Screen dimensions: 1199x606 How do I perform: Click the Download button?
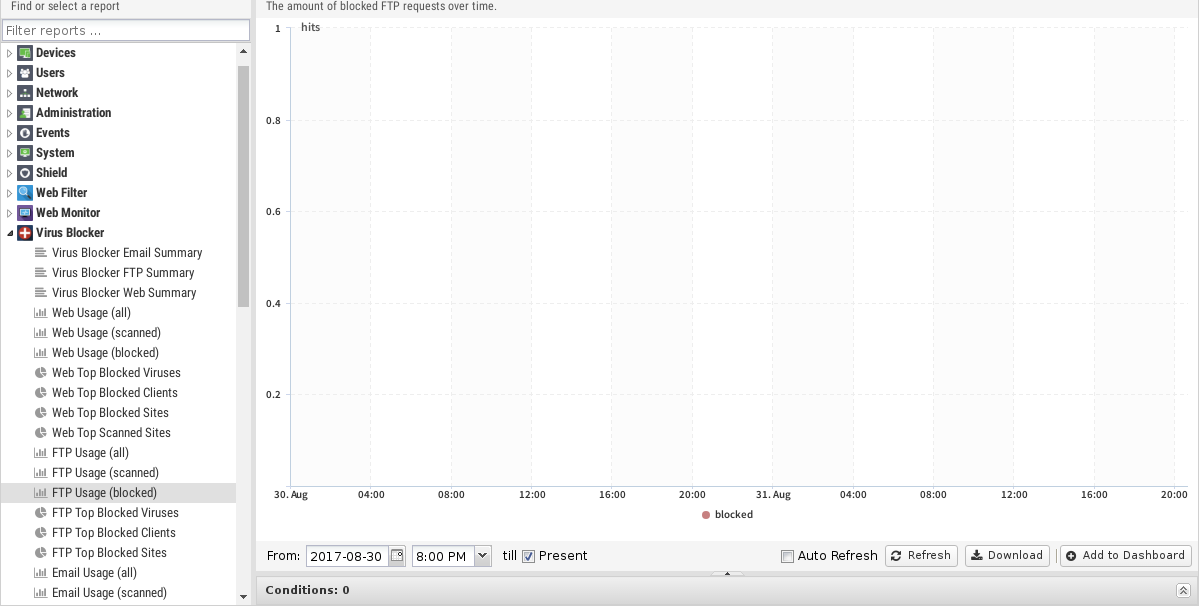tap(1007, 556)
